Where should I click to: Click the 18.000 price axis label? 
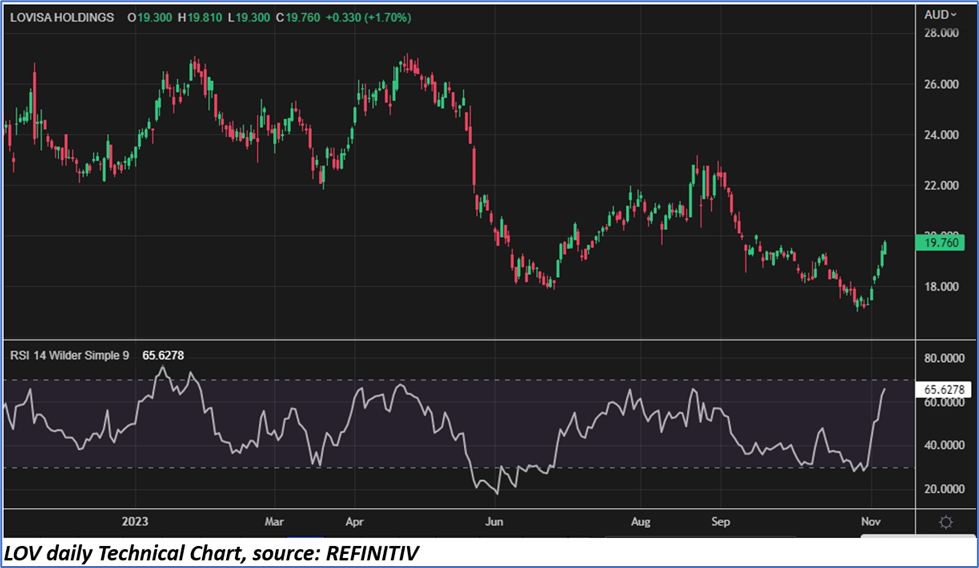[941, 286]
